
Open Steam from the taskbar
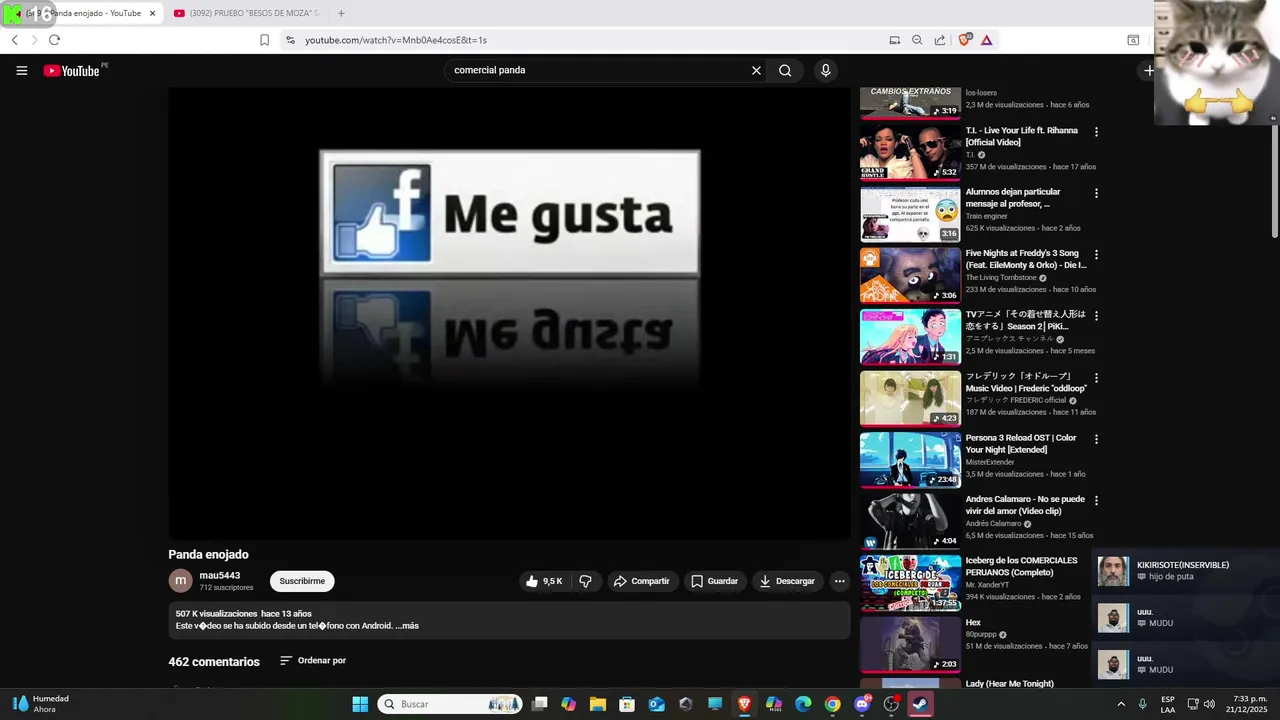pyautogui.click(x=920, y=704)
